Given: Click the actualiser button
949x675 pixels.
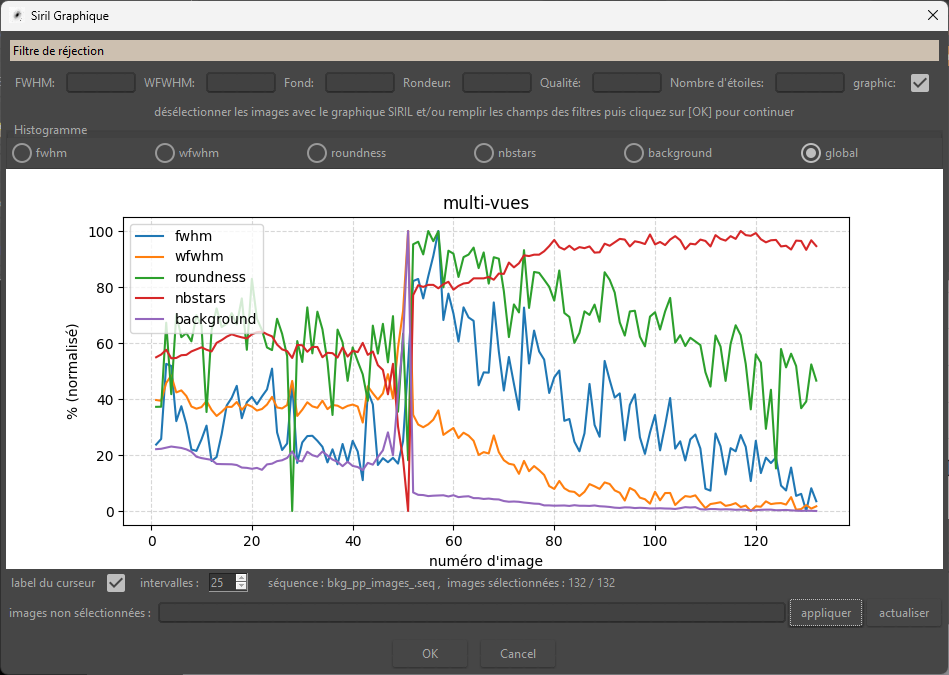Looking at the screenshot, I should point(904,613).
